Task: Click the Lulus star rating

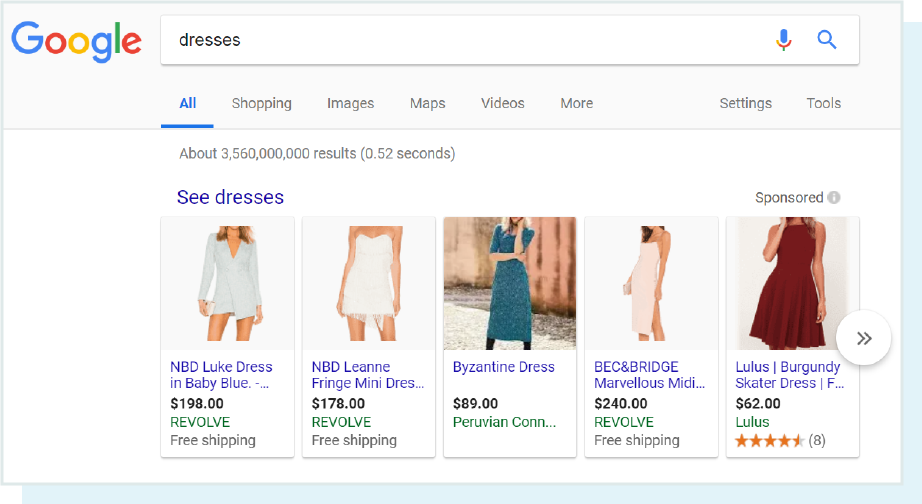Action: (x=770, y=440)
